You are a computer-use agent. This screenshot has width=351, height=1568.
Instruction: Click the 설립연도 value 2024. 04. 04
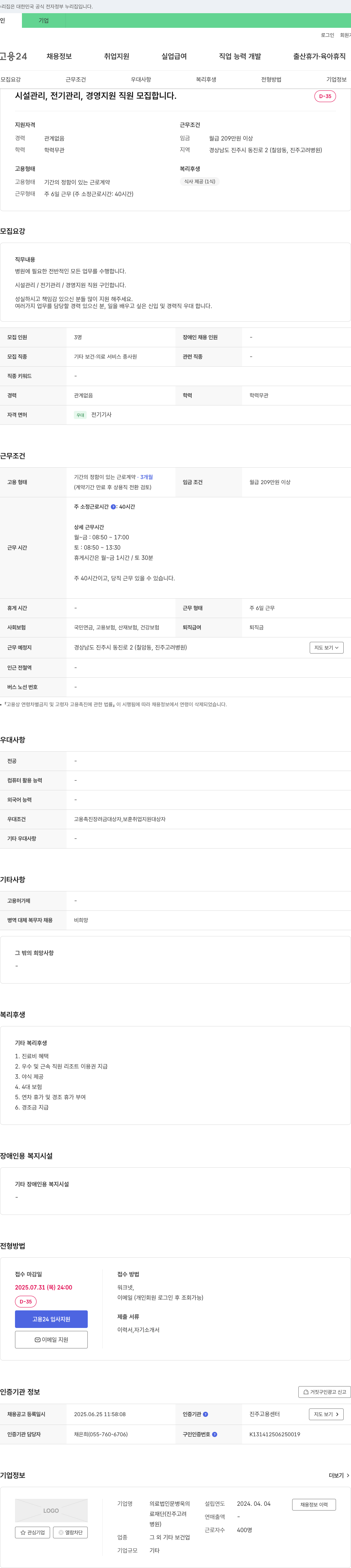coord(254,1504)
